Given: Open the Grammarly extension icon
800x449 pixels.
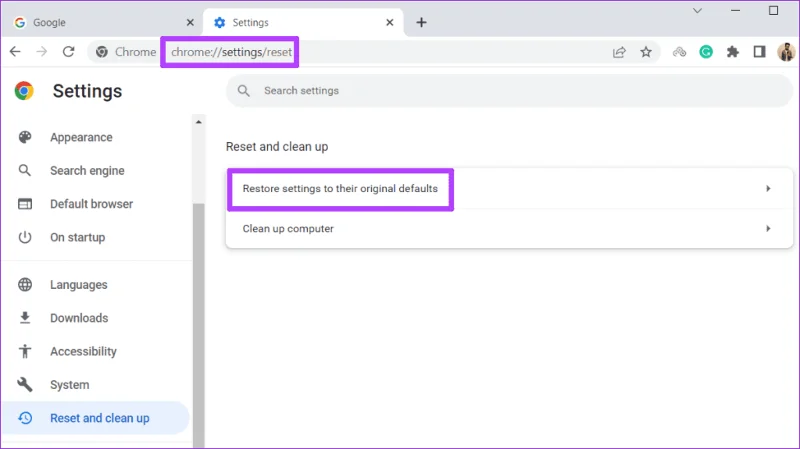Looking at the screenshot, I should (706, 52).
